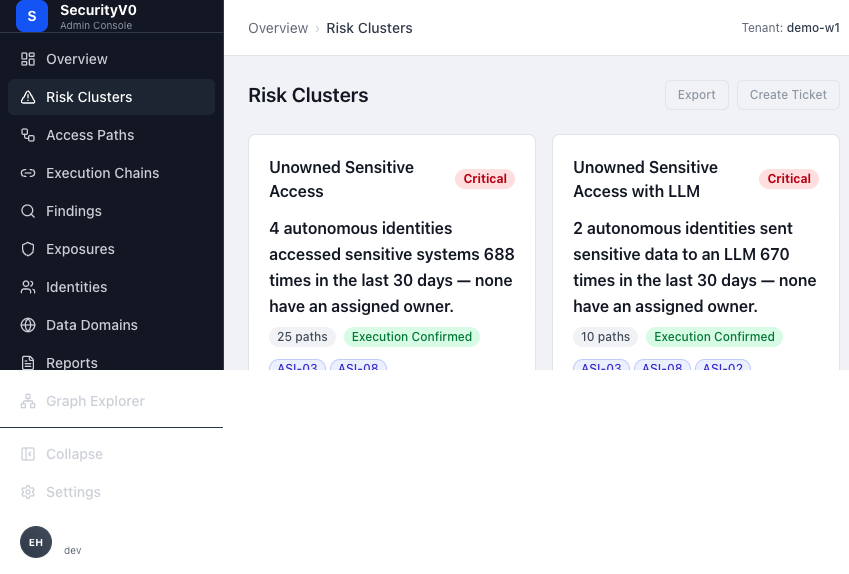This screenshot has height=574, width=849.
Task: Open the Data Domains section
Action: [x=112, y=325]
